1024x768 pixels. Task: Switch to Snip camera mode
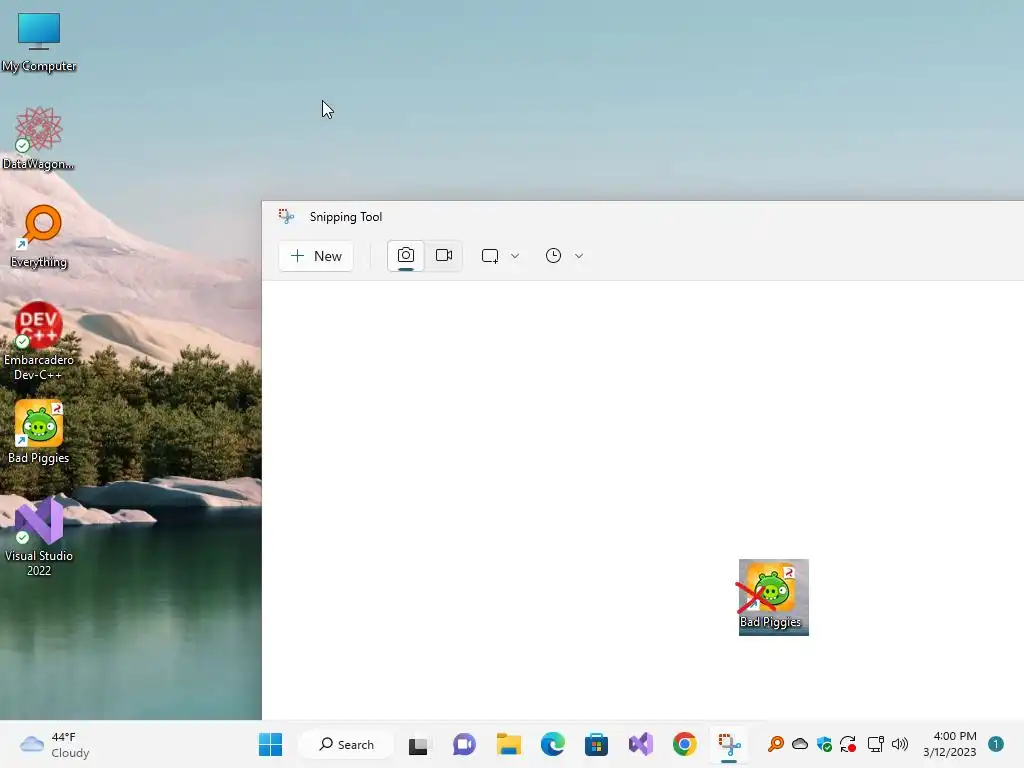406,255
